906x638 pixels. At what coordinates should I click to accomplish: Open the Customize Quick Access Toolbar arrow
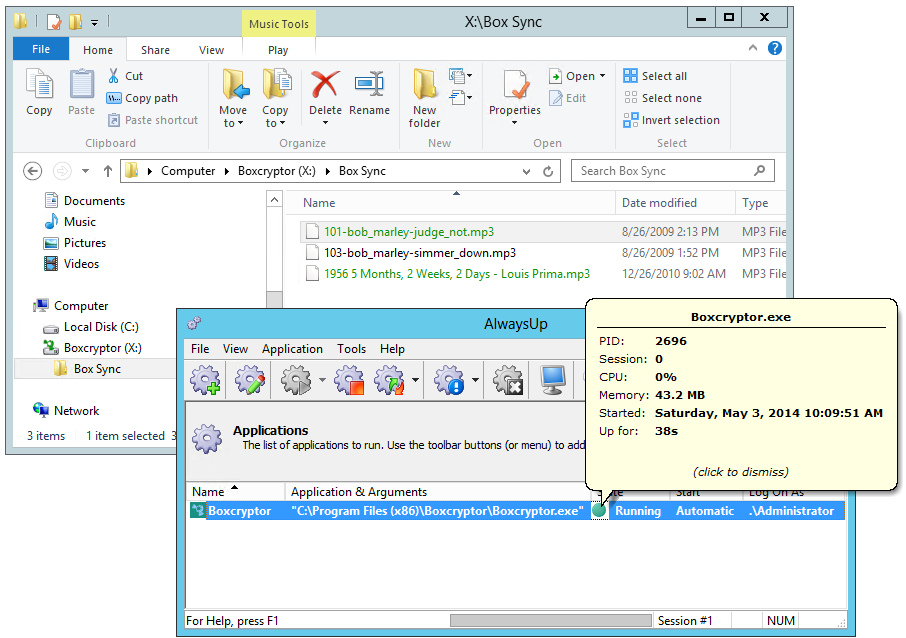[94, 23]
